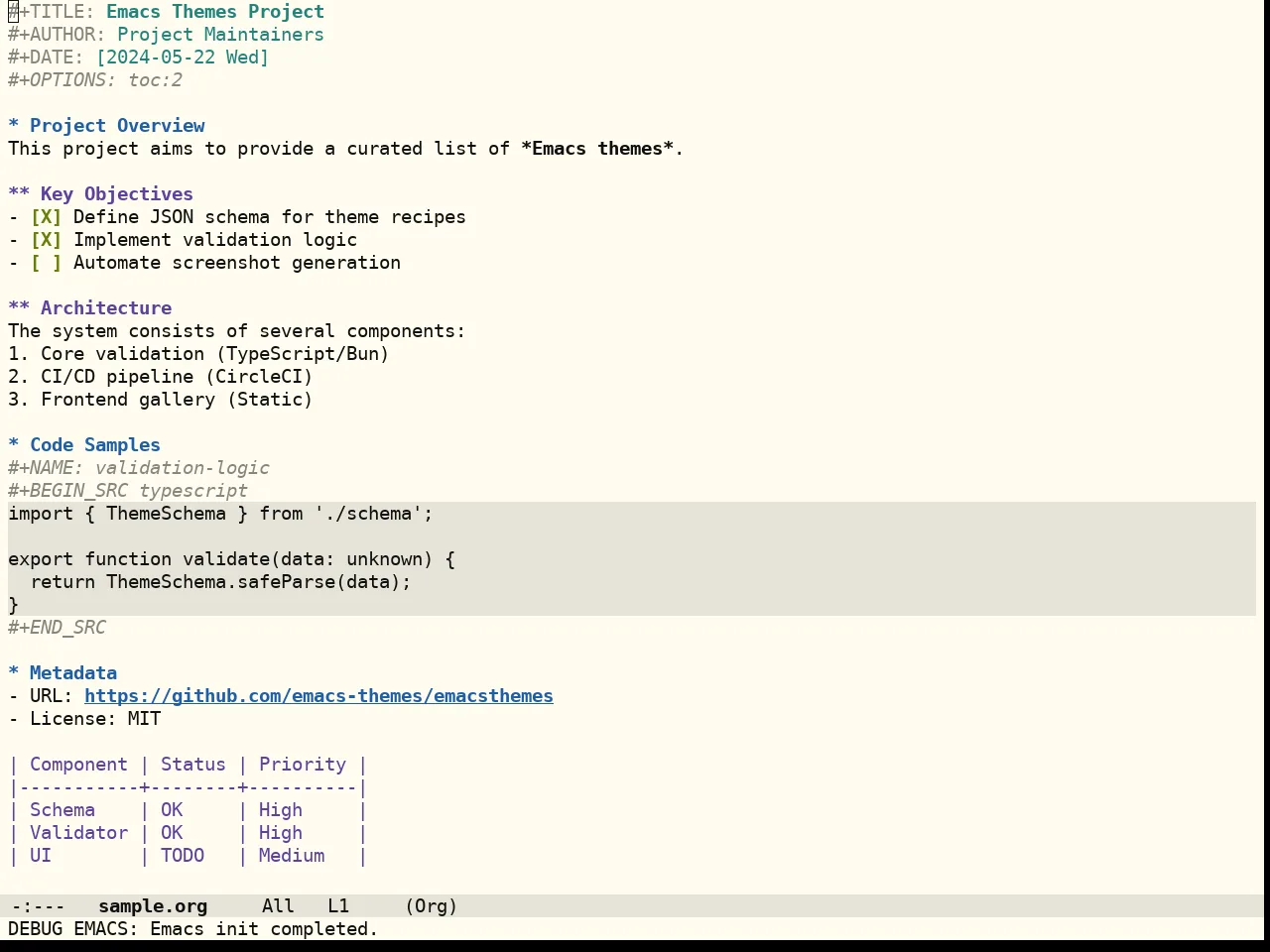The image size is (1270, 952).
Task: Click the OK status in Validator row
Action: click(x=172, y=833)
